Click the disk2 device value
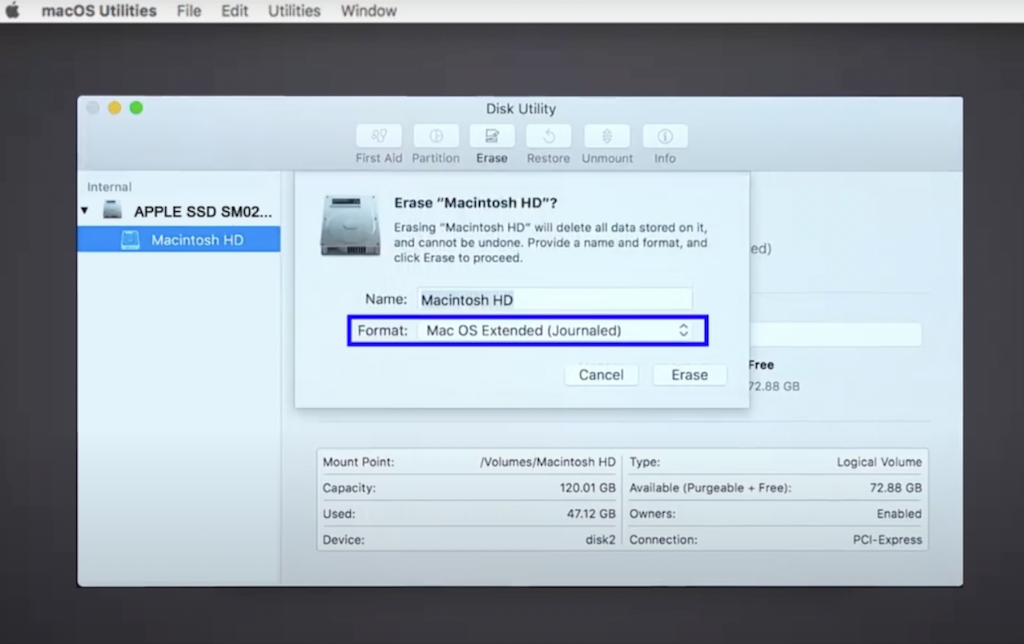Screen dimensions: 1024x644 pos(600,540)
